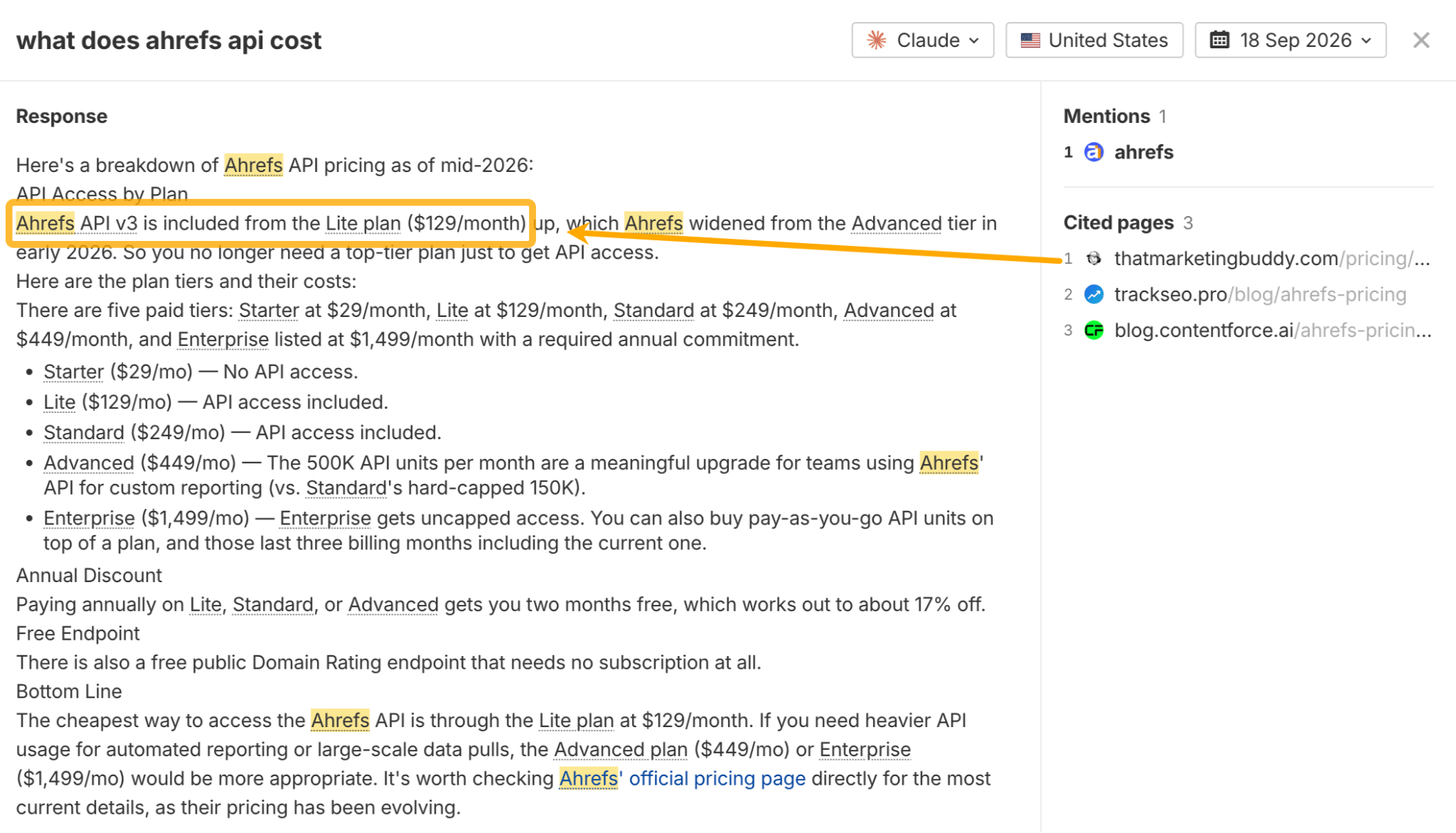
Task: Click the 'API Access by Plan' subheading
Action: point(102,194)
